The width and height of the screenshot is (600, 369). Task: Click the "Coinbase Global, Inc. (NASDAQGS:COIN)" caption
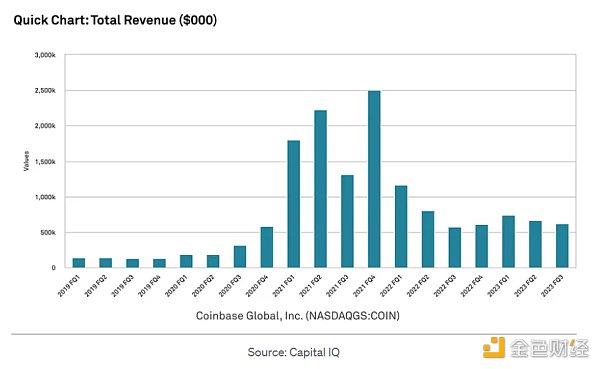tap(298, 316)
